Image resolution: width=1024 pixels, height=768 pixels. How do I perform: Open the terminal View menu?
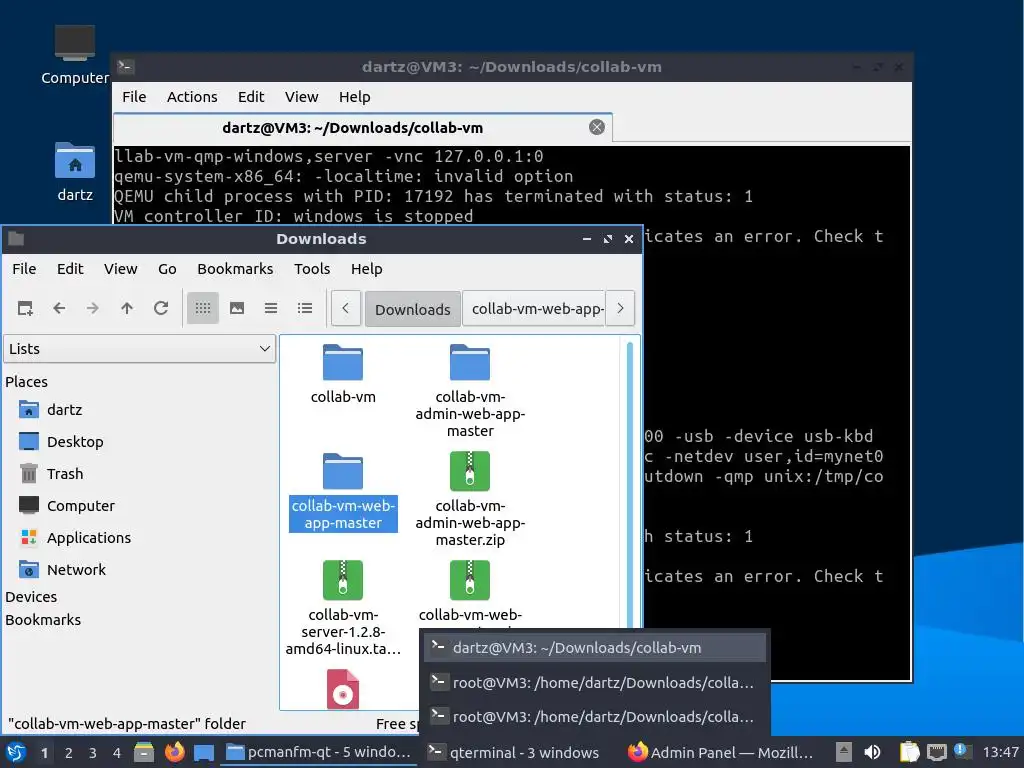coord(302,97)
